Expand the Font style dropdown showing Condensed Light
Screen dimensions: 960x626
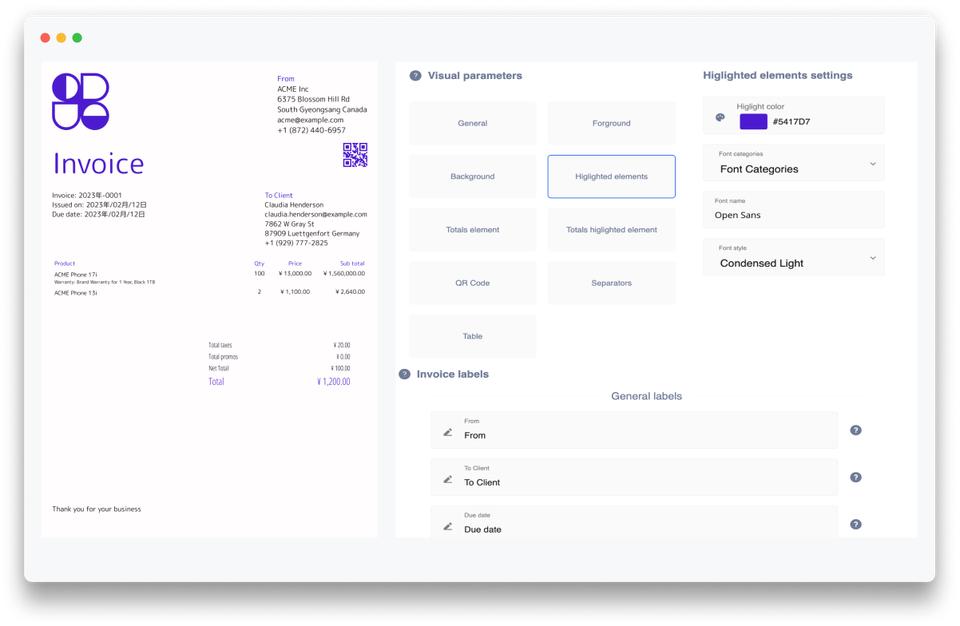coord(793,257)
